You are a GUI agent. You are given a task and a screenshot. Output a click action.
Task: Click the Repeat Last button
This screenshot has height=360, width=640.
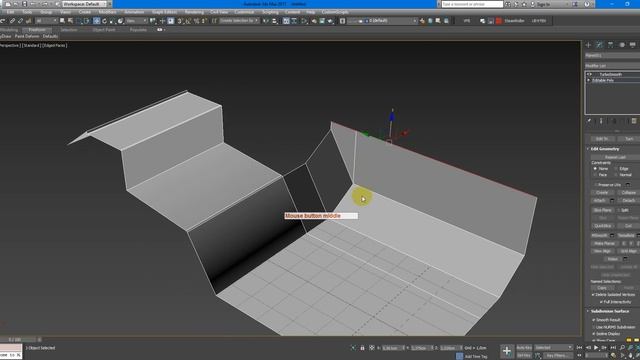pos(615,158)
